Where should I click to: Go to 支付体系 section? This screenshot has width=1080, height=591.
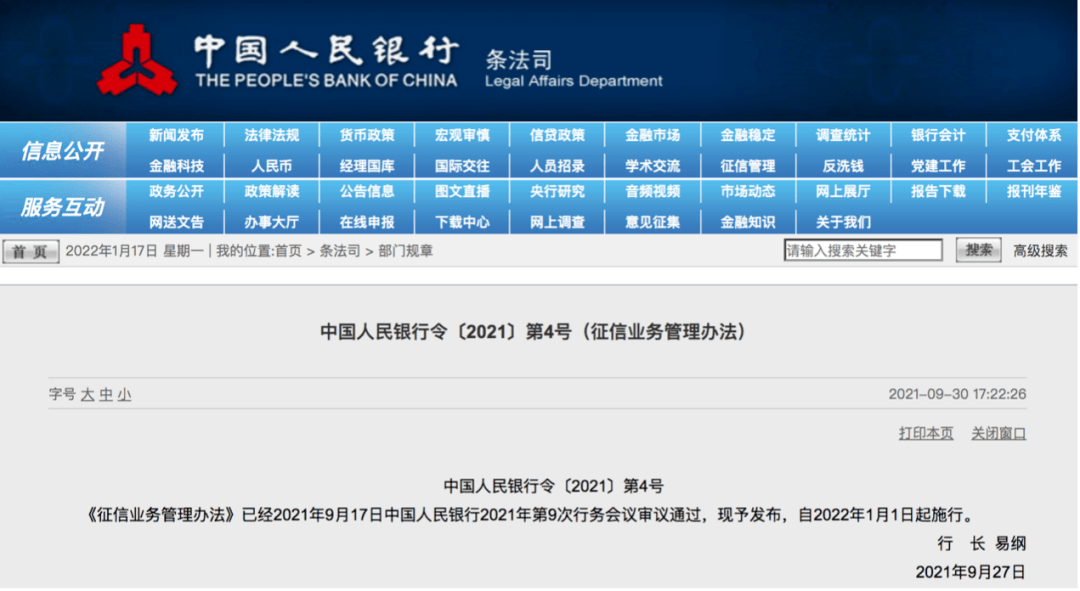1034,135
